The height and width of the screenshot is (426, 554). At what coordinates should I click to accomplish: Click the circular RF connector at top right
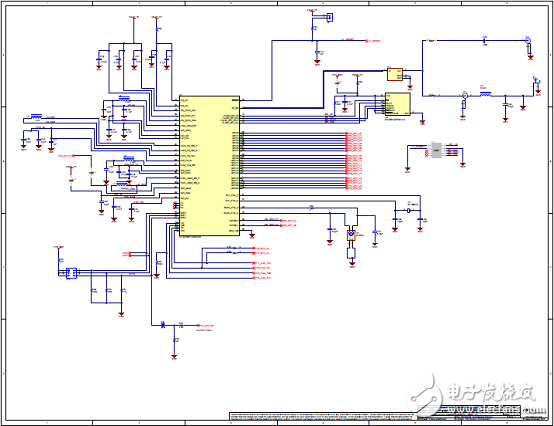point(528,41)
